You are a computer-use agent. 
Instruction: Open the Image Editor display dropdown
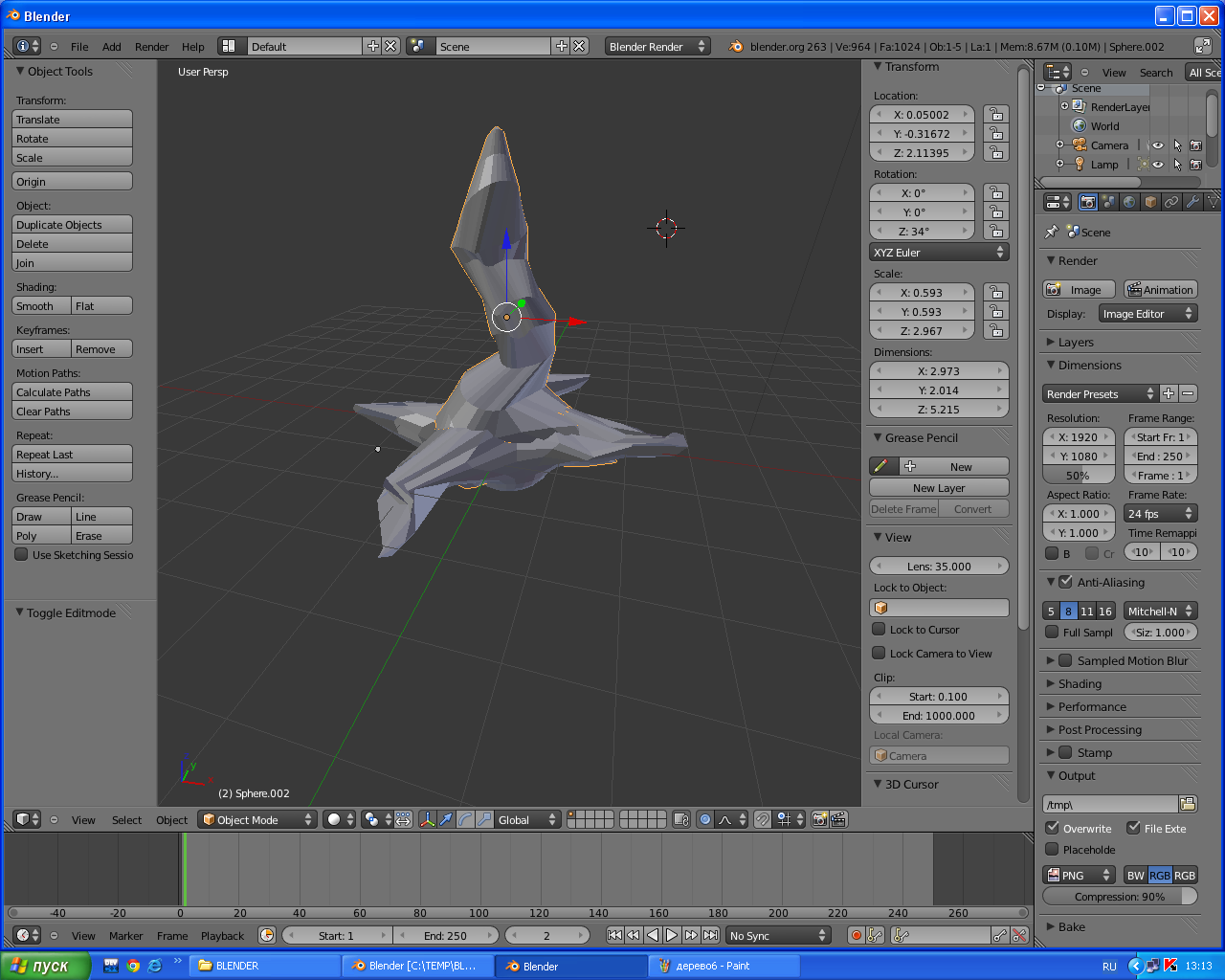[x=1147, y=314]
